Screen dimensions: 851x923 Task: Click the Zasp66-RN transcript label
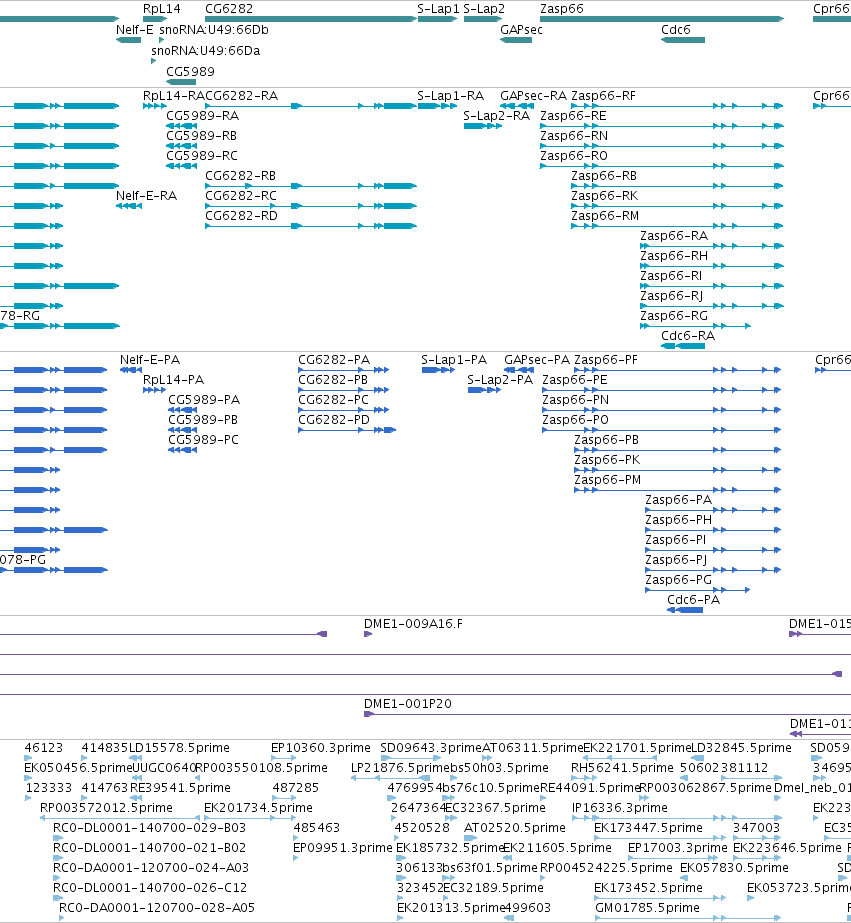point(574,136)
